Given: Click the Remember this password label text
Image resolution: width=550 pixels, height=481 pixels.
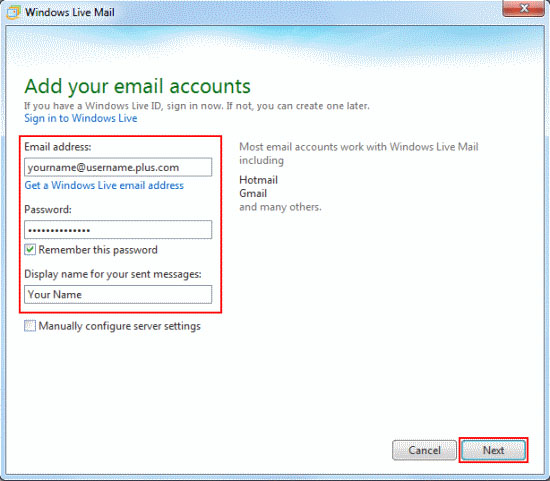Looking at the screenshot, I should [x=98, y=250].
